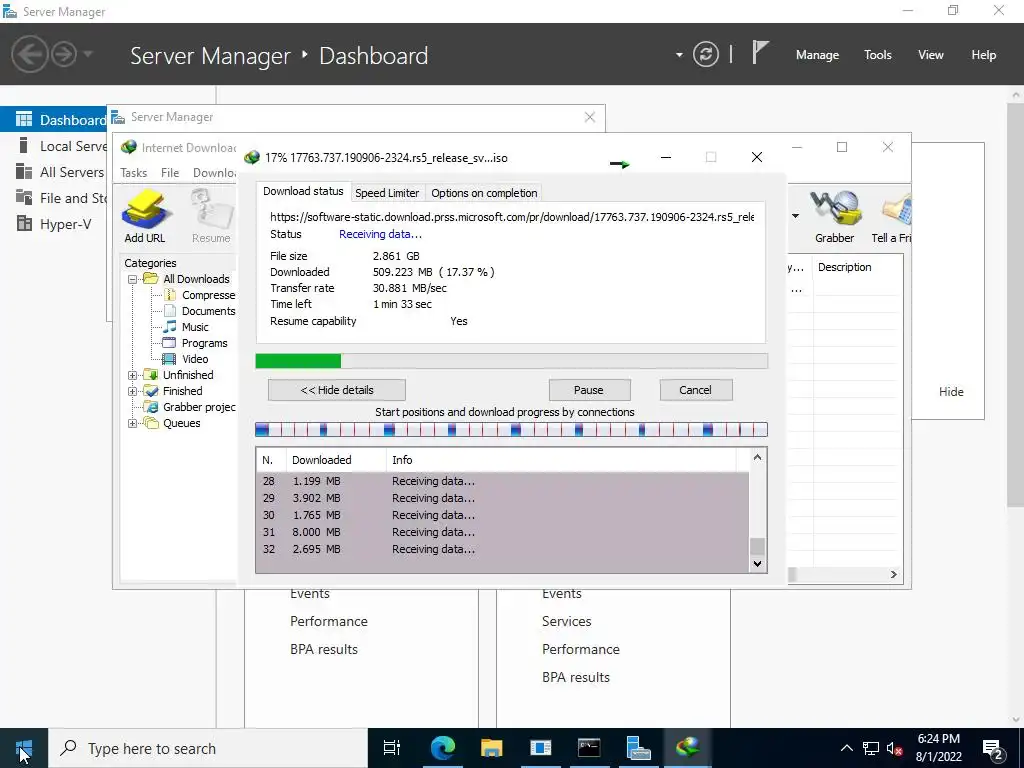This screenshot has width=1024, height=768.
Task: Click the Info column header
Action: (x=561, y=460)
